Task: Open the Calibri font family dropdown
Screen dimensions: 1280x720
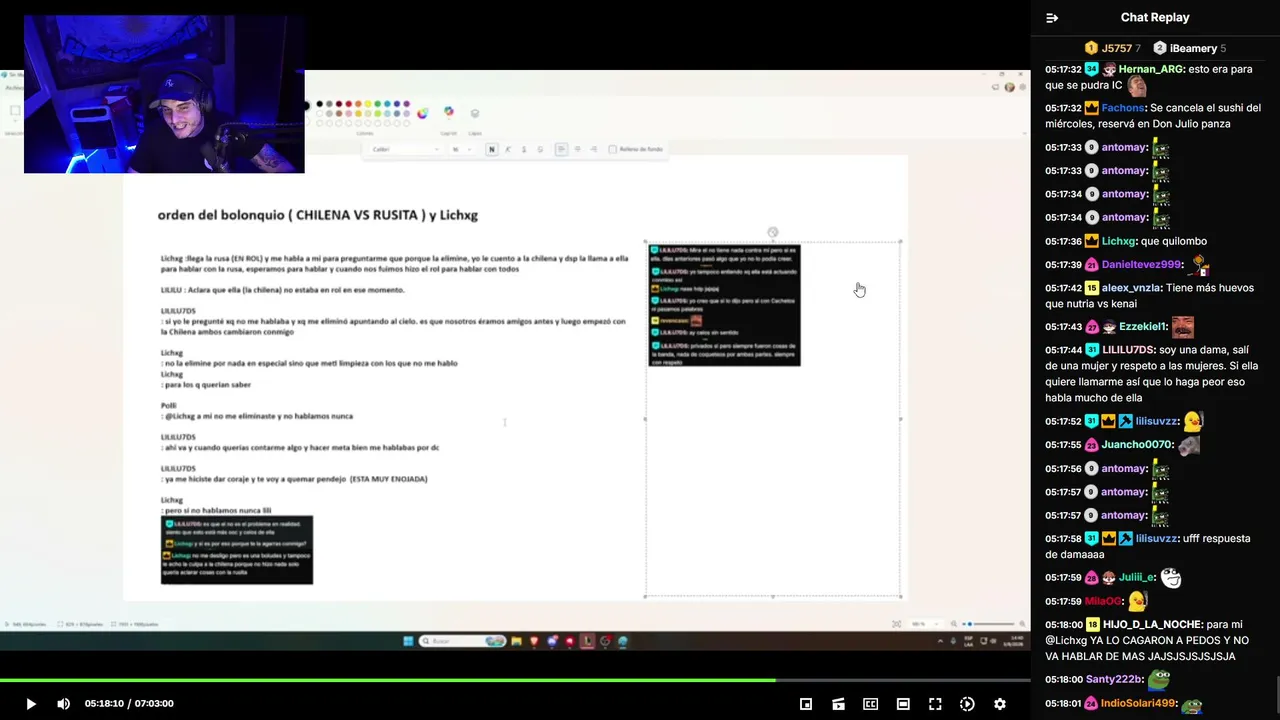Action: (x=405, y=149)
